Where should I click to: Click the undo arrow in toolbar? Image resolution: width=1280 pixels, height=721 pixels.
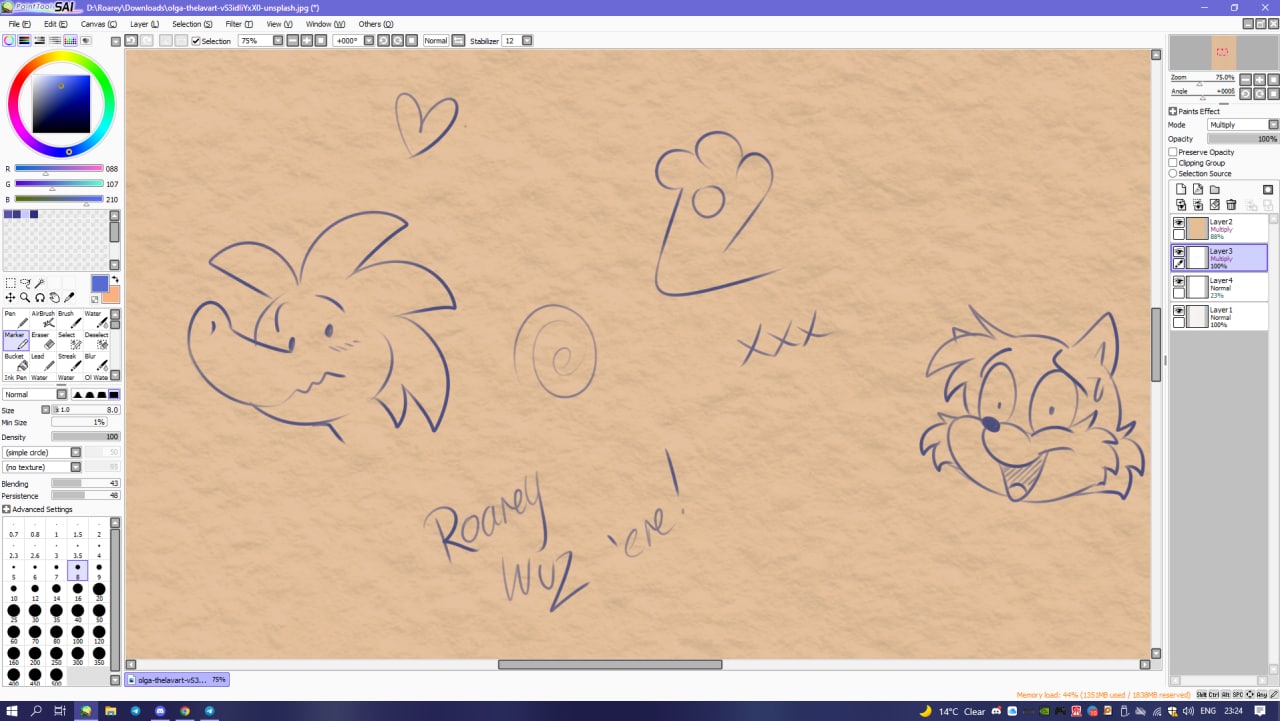(x=131, y=41)
